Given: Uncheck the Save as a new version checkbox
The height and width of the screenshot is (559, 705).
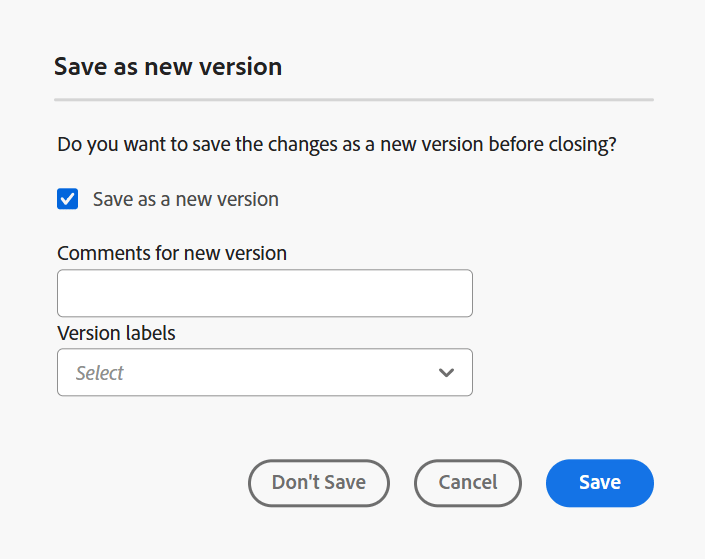Looking at the screenshot, I should point(68,199).
